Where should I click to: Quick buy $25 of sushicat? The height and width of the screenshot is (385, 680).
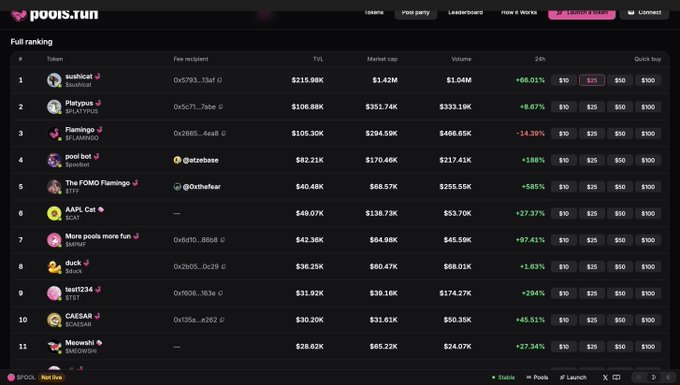pos(592,80)
